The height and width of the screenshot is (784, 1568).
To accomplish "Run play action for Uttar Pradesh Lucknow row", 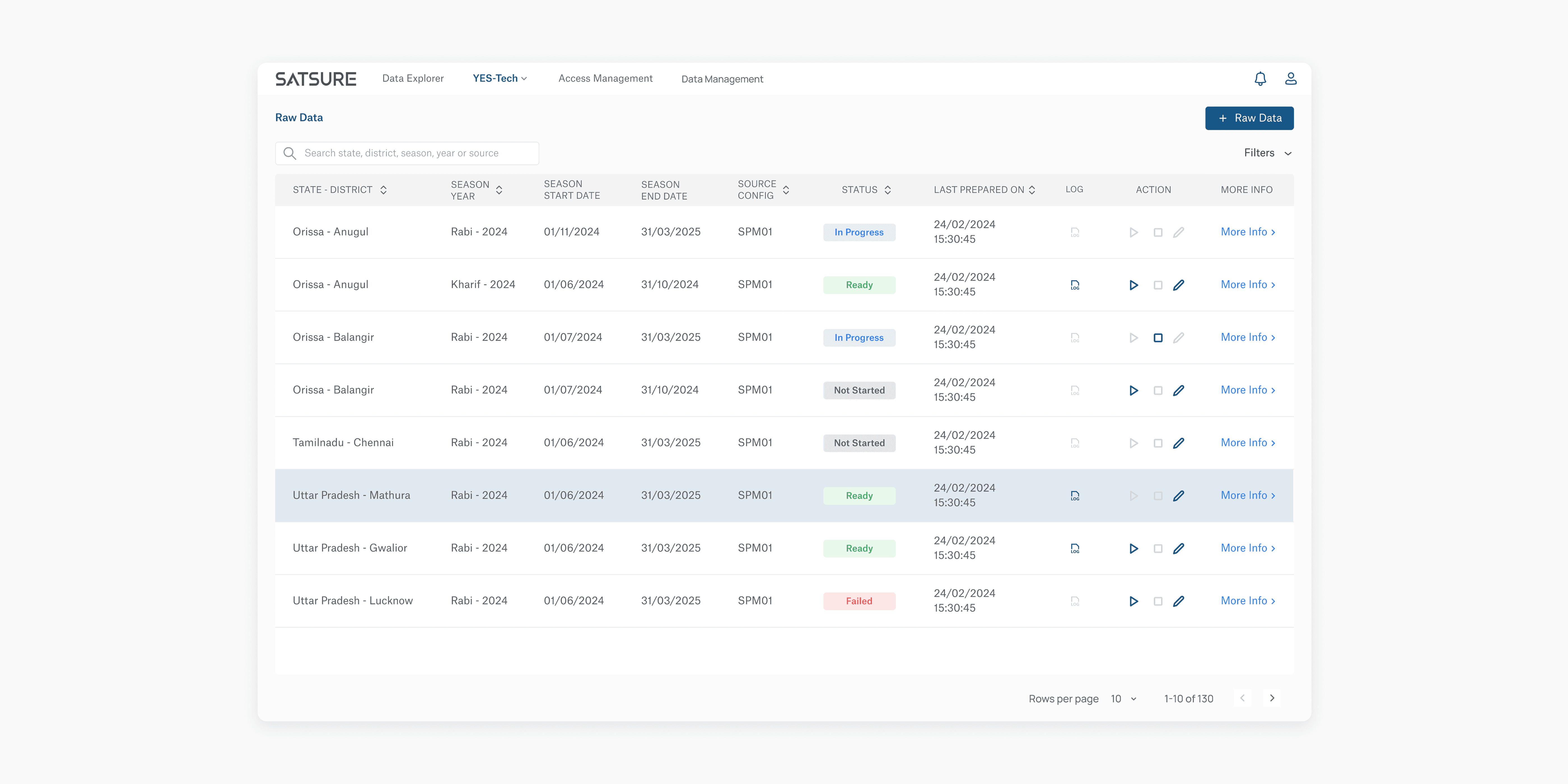I will 1133,601.
